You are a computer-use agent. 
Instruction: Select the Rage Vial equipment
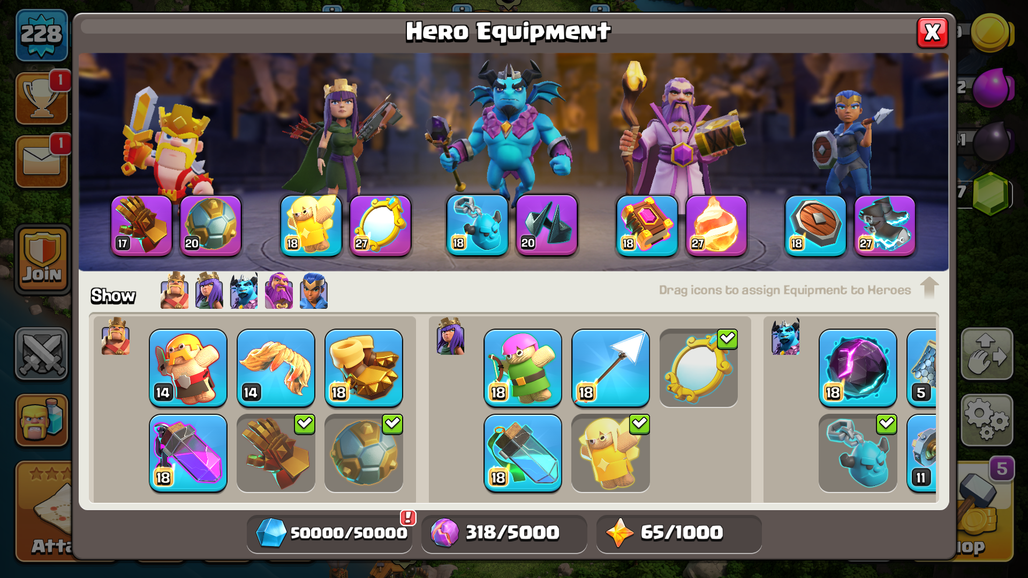[x=188, y=453]
